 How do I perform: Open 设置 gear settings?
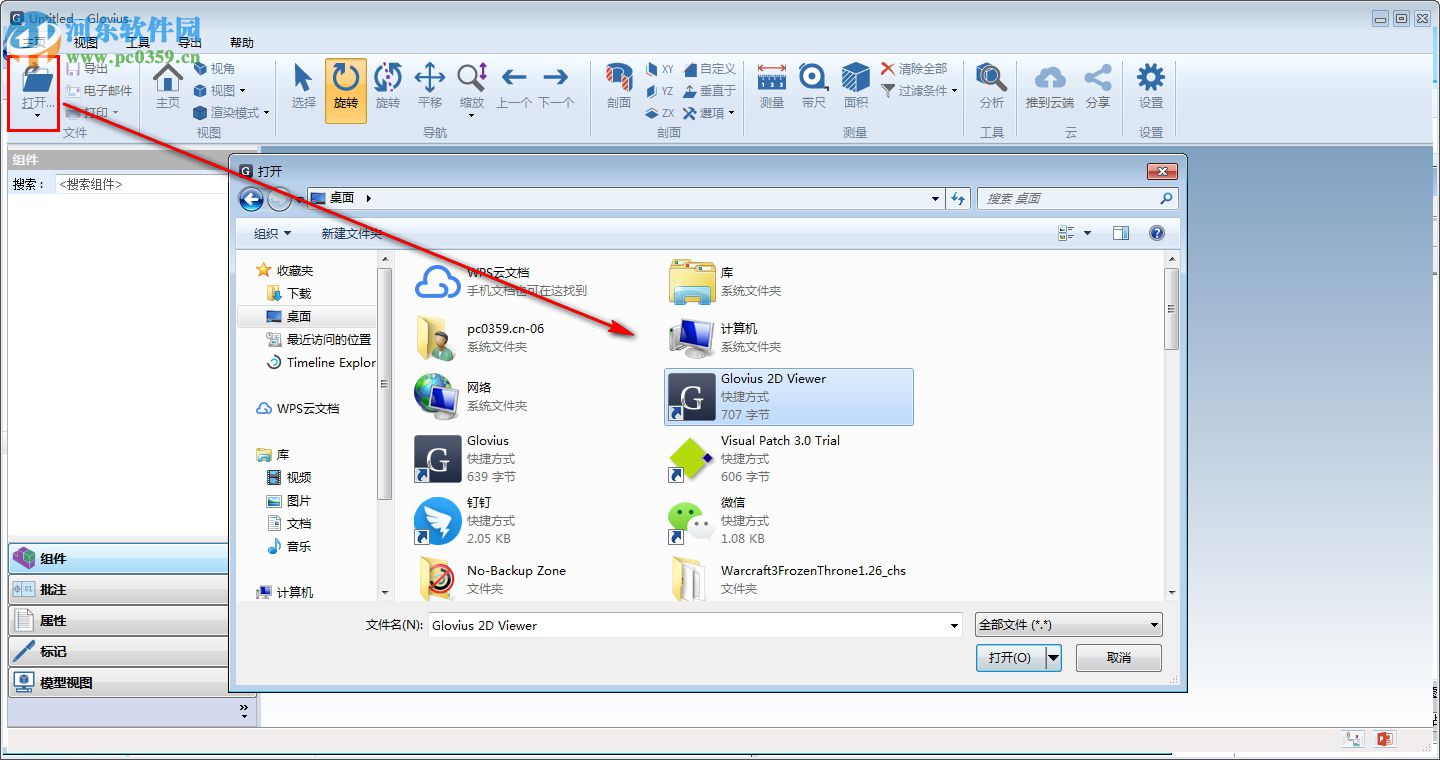1151,86
